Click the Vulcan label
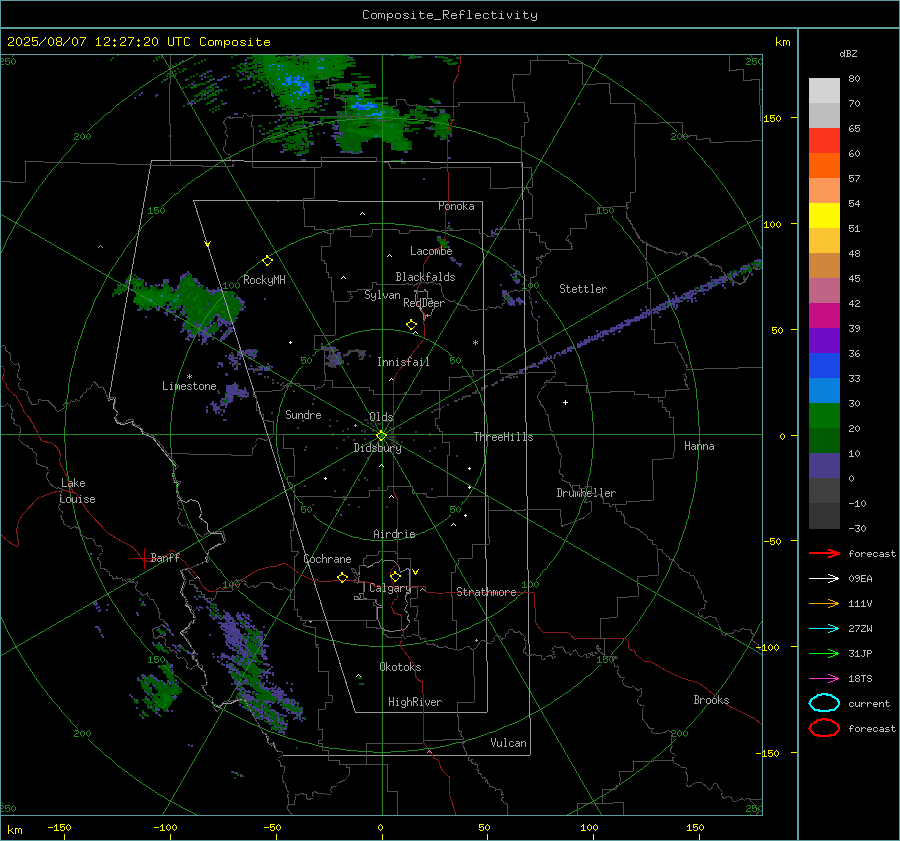The width and height of the screenshot is (900, 841). click(508, 743)
